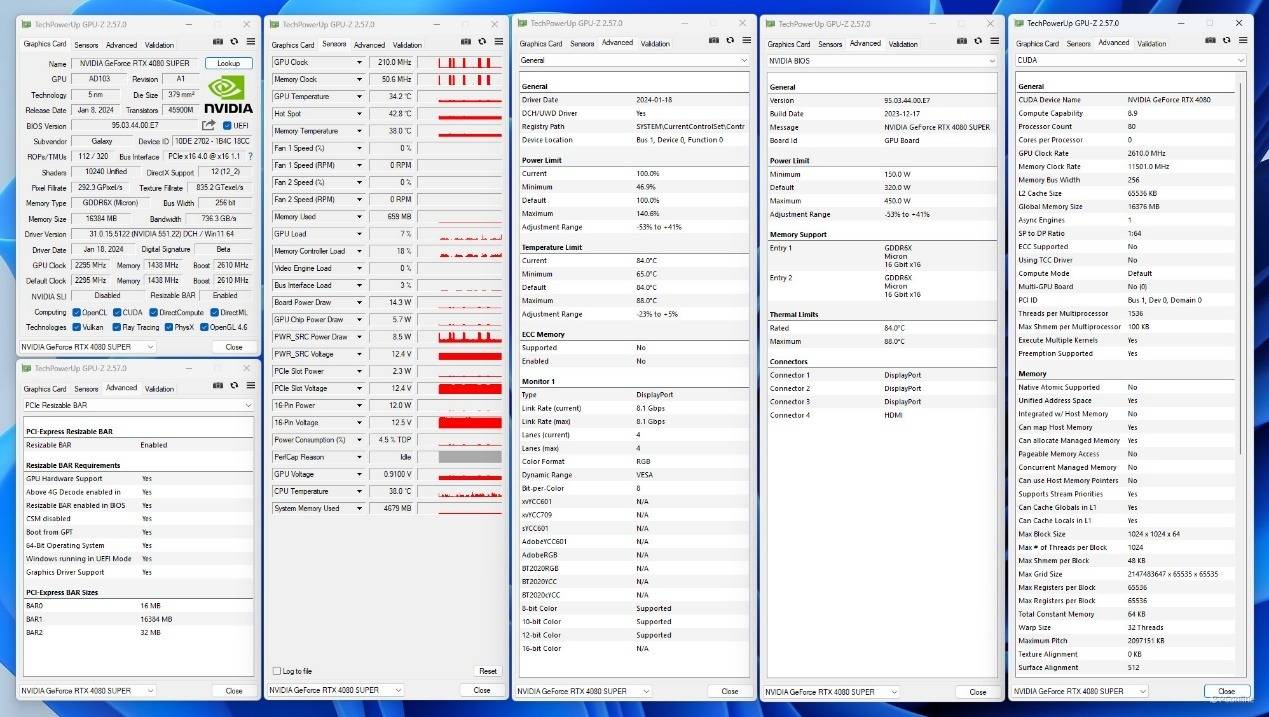Viewport: 1269px width, 717px height.
Task: Toggle the Ray Tracing checkbox
Action: [x=118, y=327]
